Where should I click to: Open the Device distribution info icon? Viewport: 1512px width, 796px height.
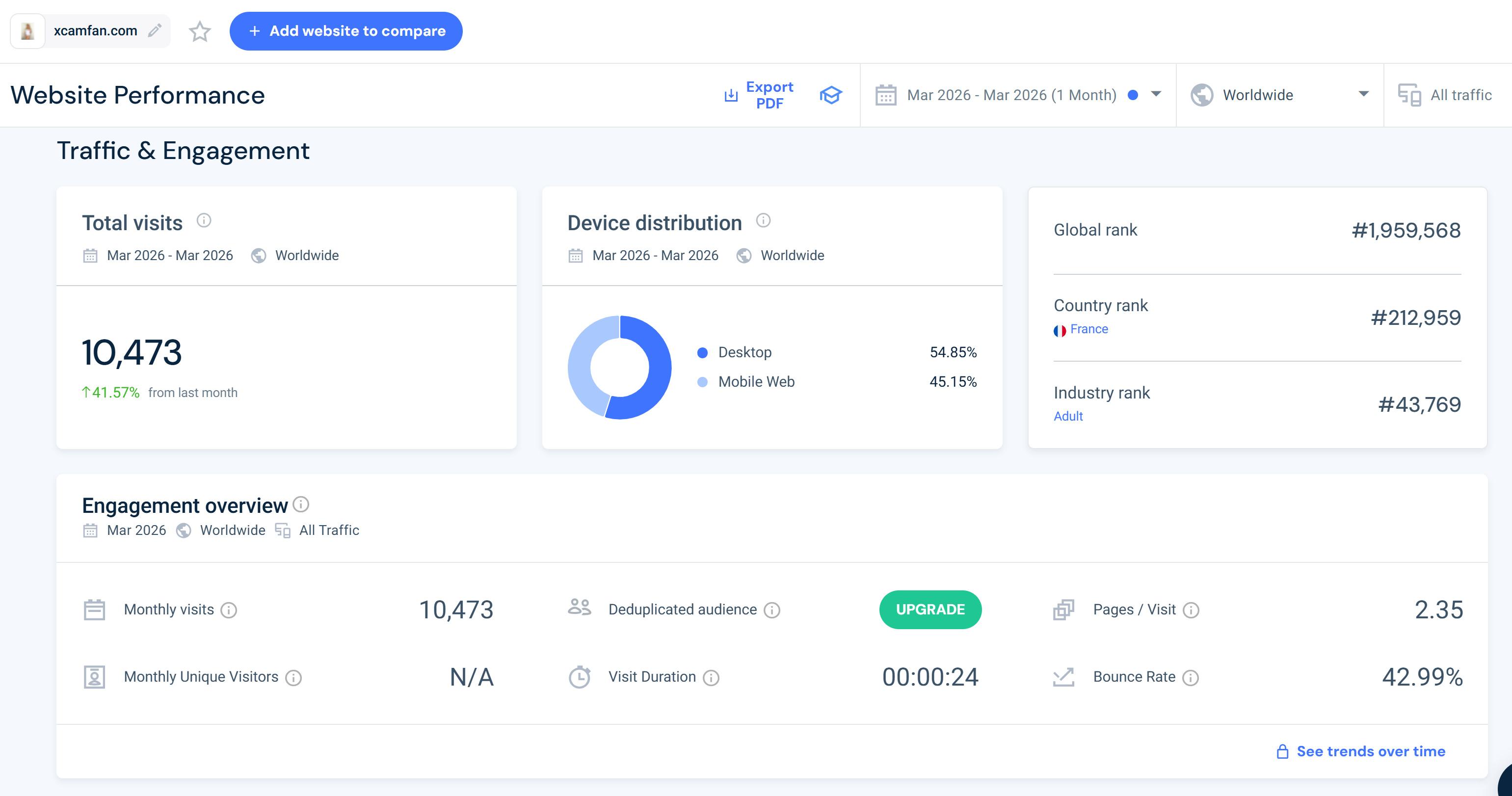pyautogui.click(x=763, y=221)
